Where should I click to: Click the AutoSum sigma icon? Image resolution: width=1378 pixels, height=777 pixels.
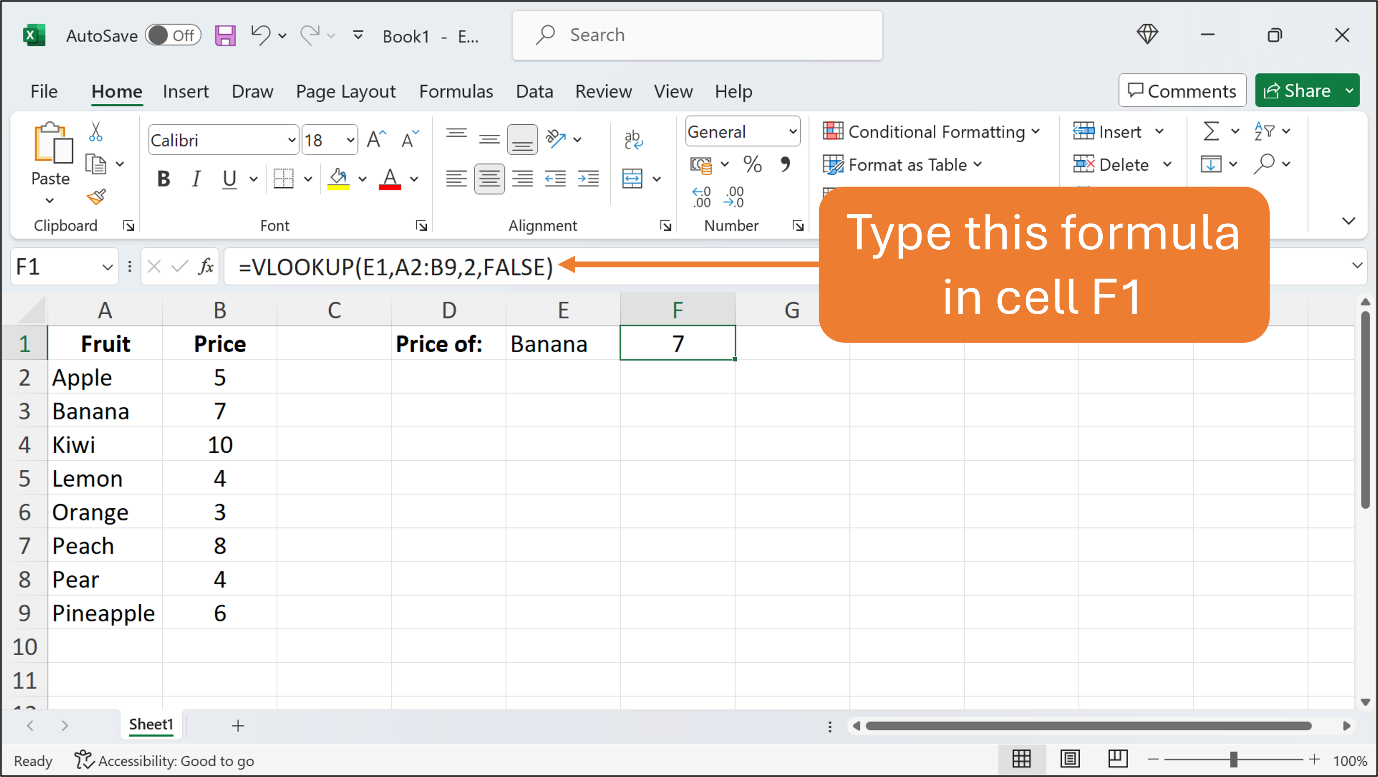pyautogui.click(x=1211, y=132)
